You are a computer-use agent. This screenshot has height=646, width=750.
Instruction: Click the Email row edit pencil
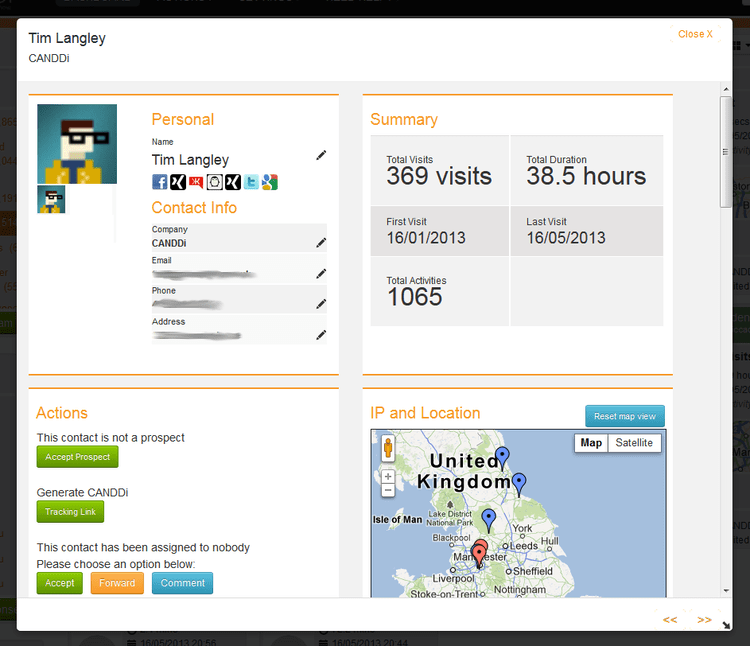pyautogui.click(x=321, y=274)
